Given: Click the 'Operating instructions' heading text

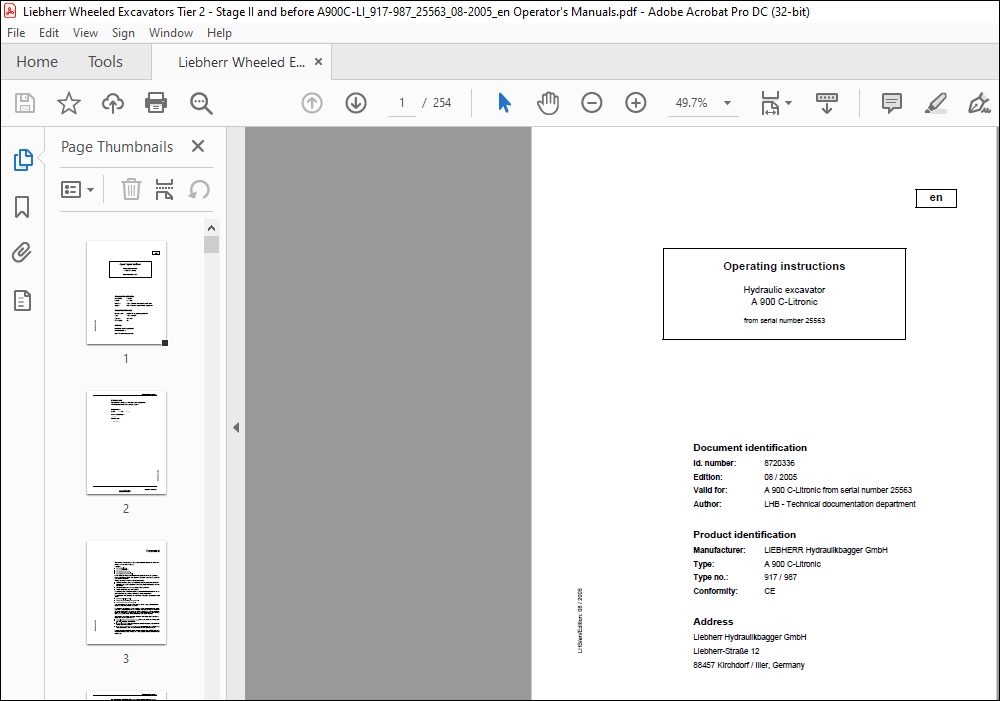Looking at the screenshot, I should pyautogui.click(x=784, y=266).
